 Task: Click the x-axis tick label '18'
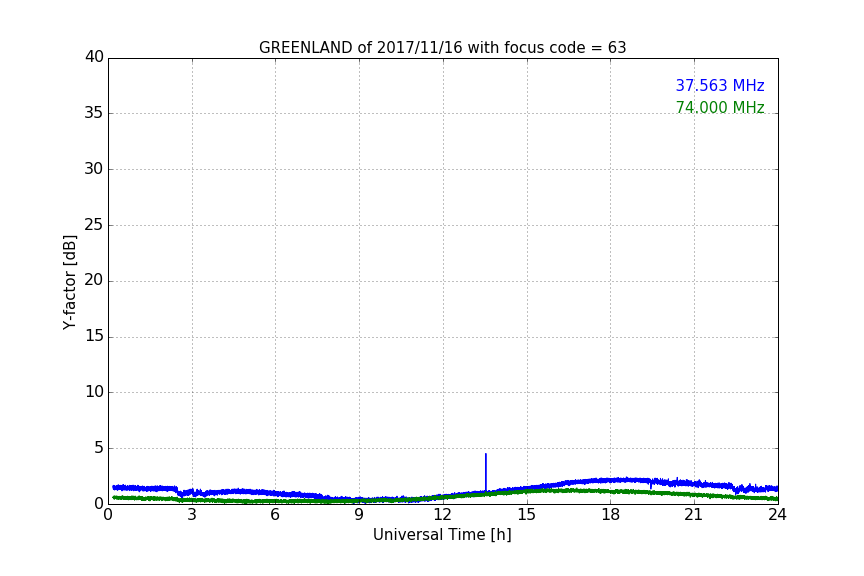(x=610, y=515)
